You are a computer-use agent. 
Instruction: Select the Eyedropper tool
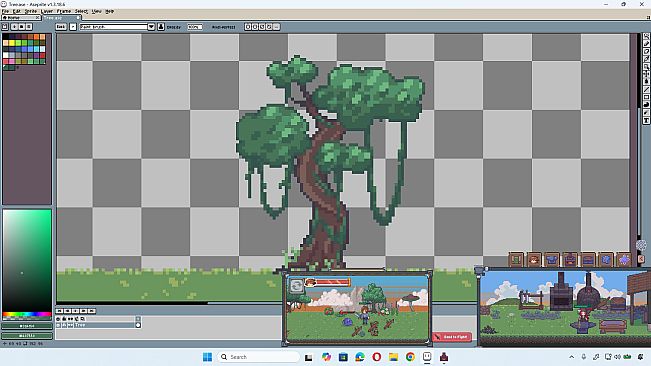click(646, 59)
